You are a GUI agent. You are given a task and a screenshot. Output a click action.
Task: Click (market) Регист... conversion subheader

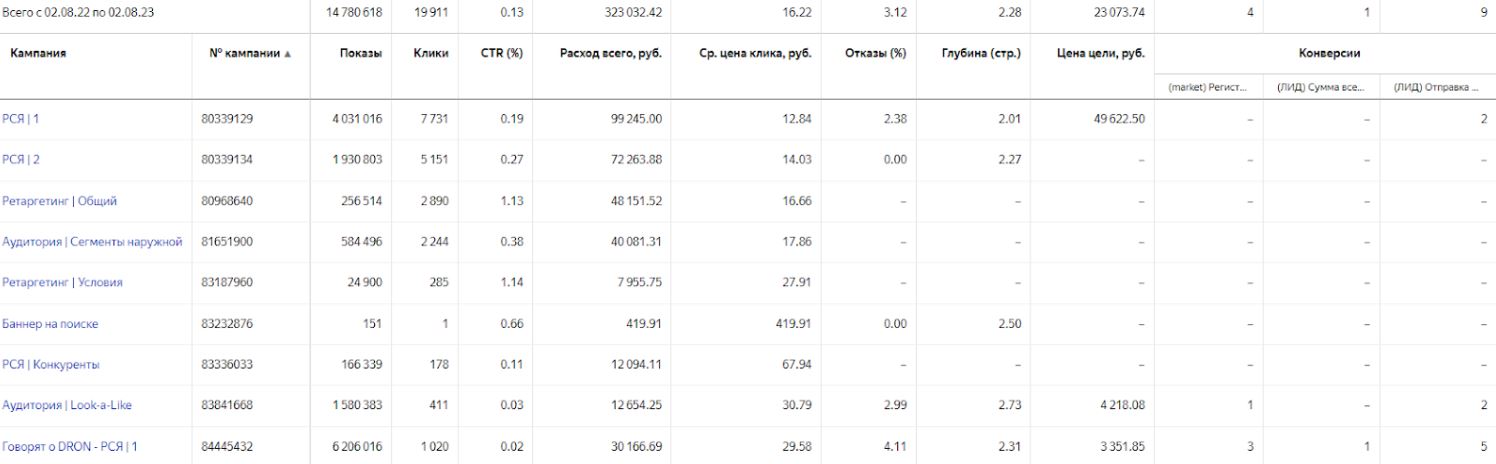[1208, 87]
